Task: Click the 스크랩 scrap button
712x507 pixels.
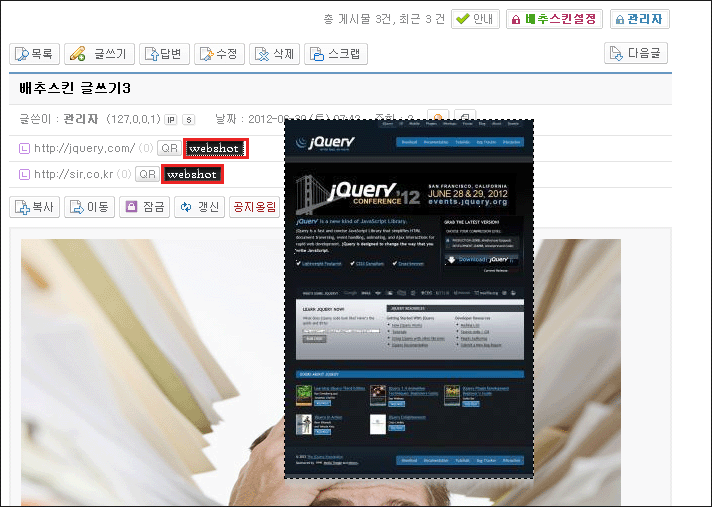Action: 336,54
